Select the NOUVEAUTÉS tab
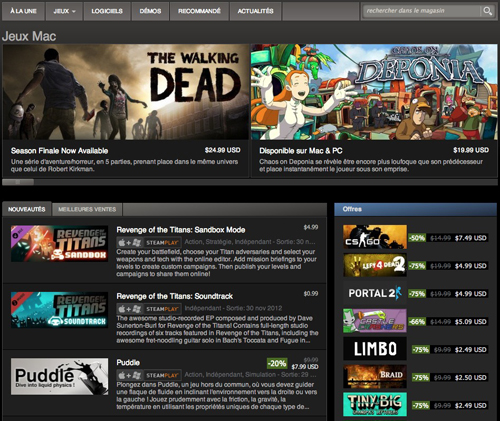Image resolution: width=500 pixels, height=421 pixels. click(x=27, y=209)
